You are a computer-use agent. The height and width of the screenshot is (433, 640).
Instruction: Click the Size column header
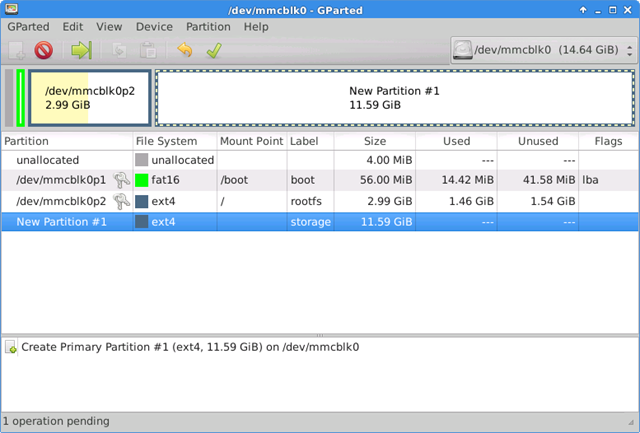pos(375,141)
